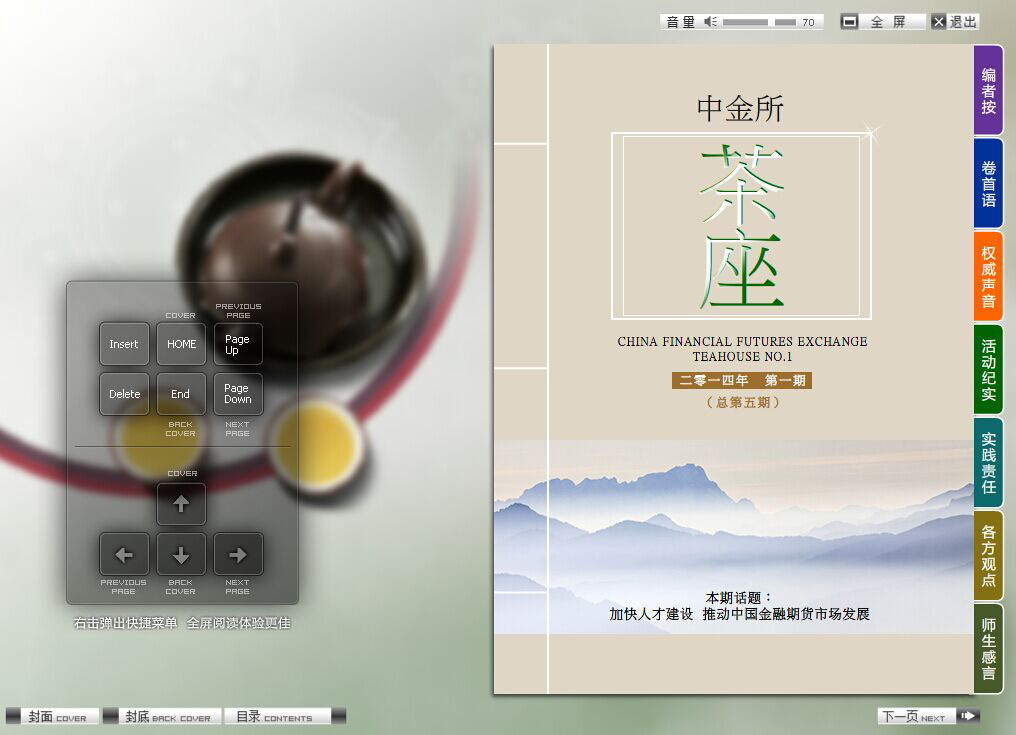Click the HOME button in the shortcut overlay
This screenshot has height=735, width=1016.
pyautogui.click(x=181, y=343)
